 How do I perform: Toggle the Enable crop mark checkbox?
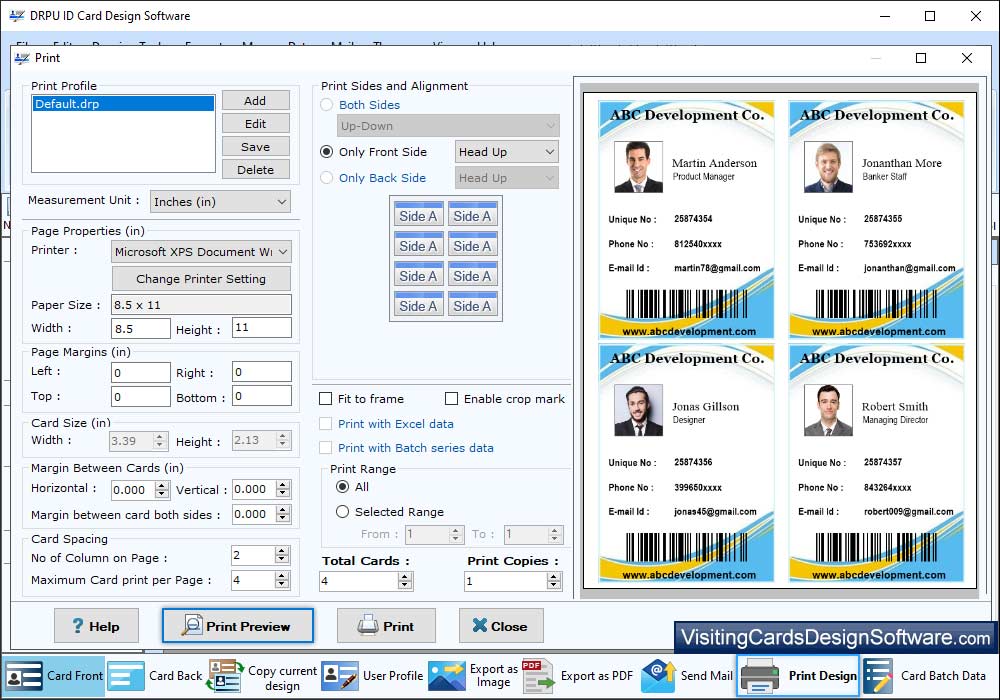pos(452,398)
